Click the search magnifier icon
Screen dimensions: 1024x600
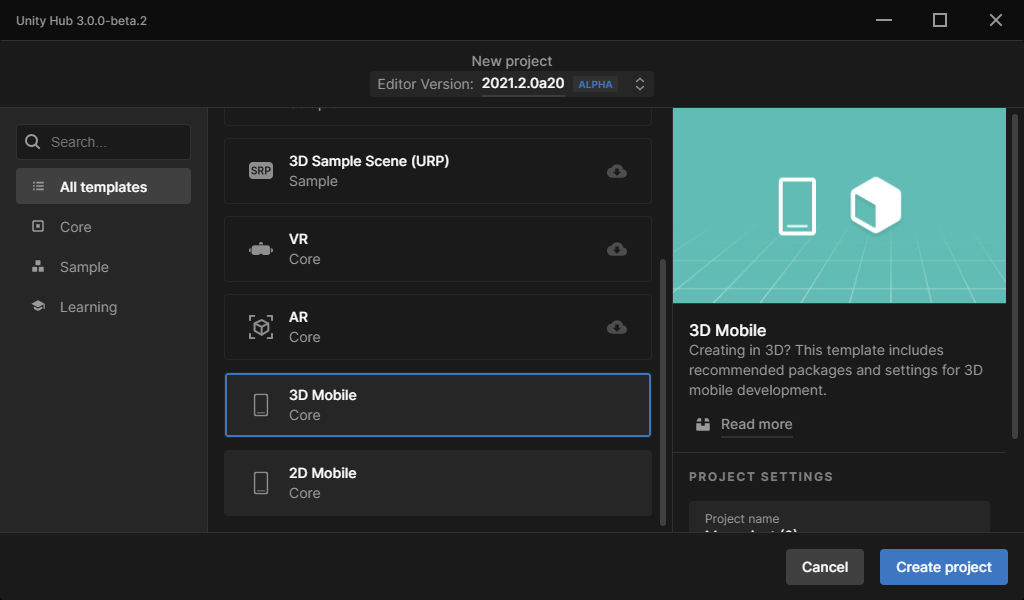33,142
